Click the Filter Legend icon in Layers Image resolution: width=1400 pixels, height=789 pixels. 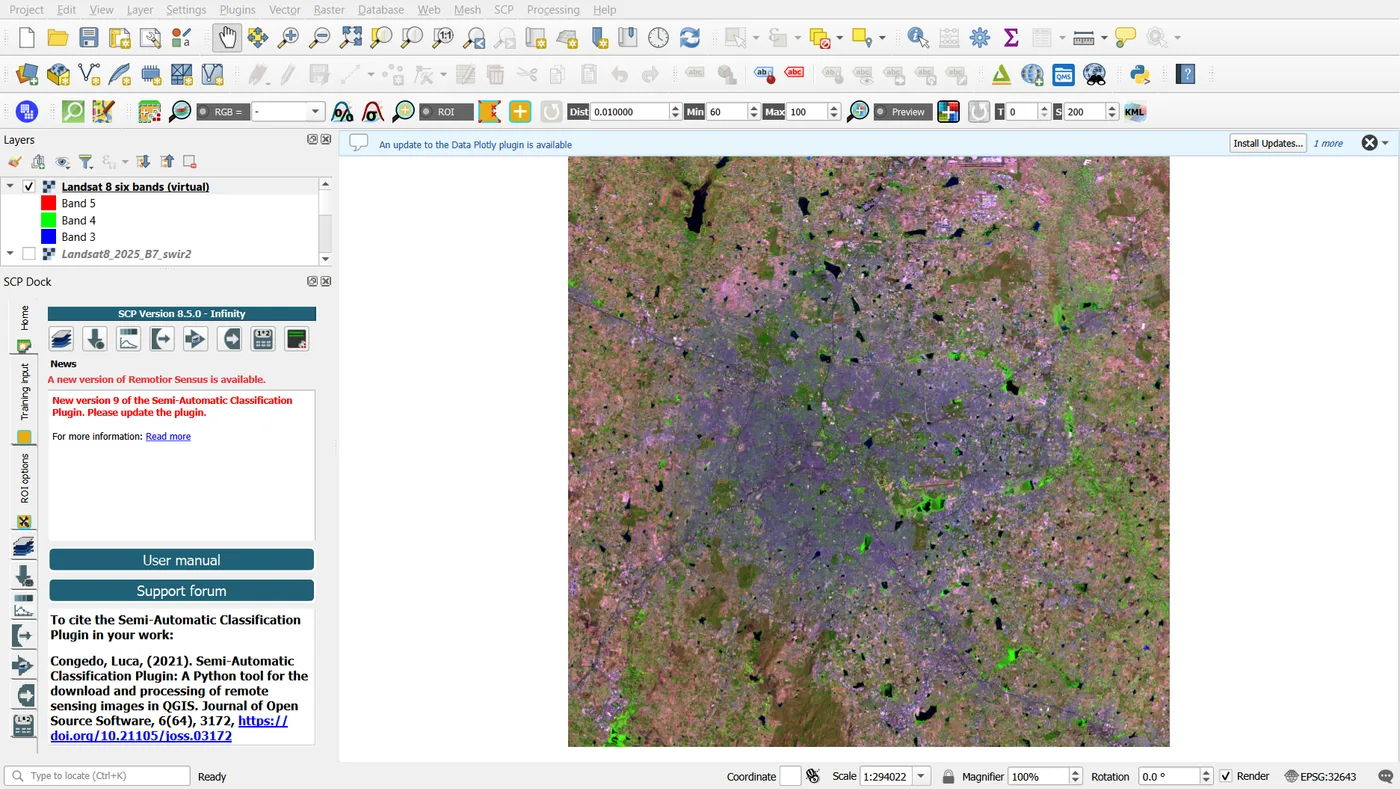86,162
